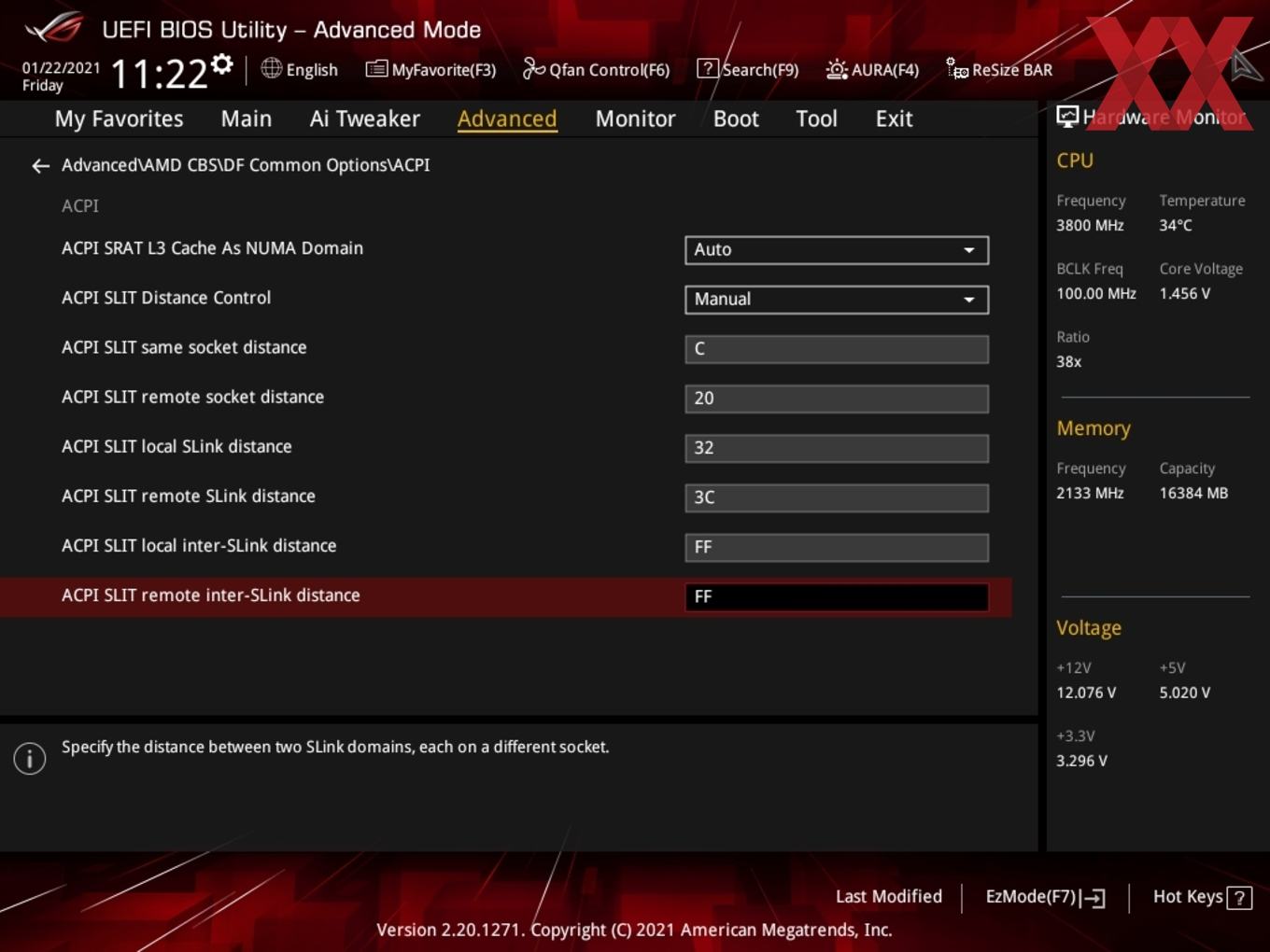This screenshot has width=1270, height=952.
Task: Click the Ratio value 38x
Action: [x=1069, y=361]
